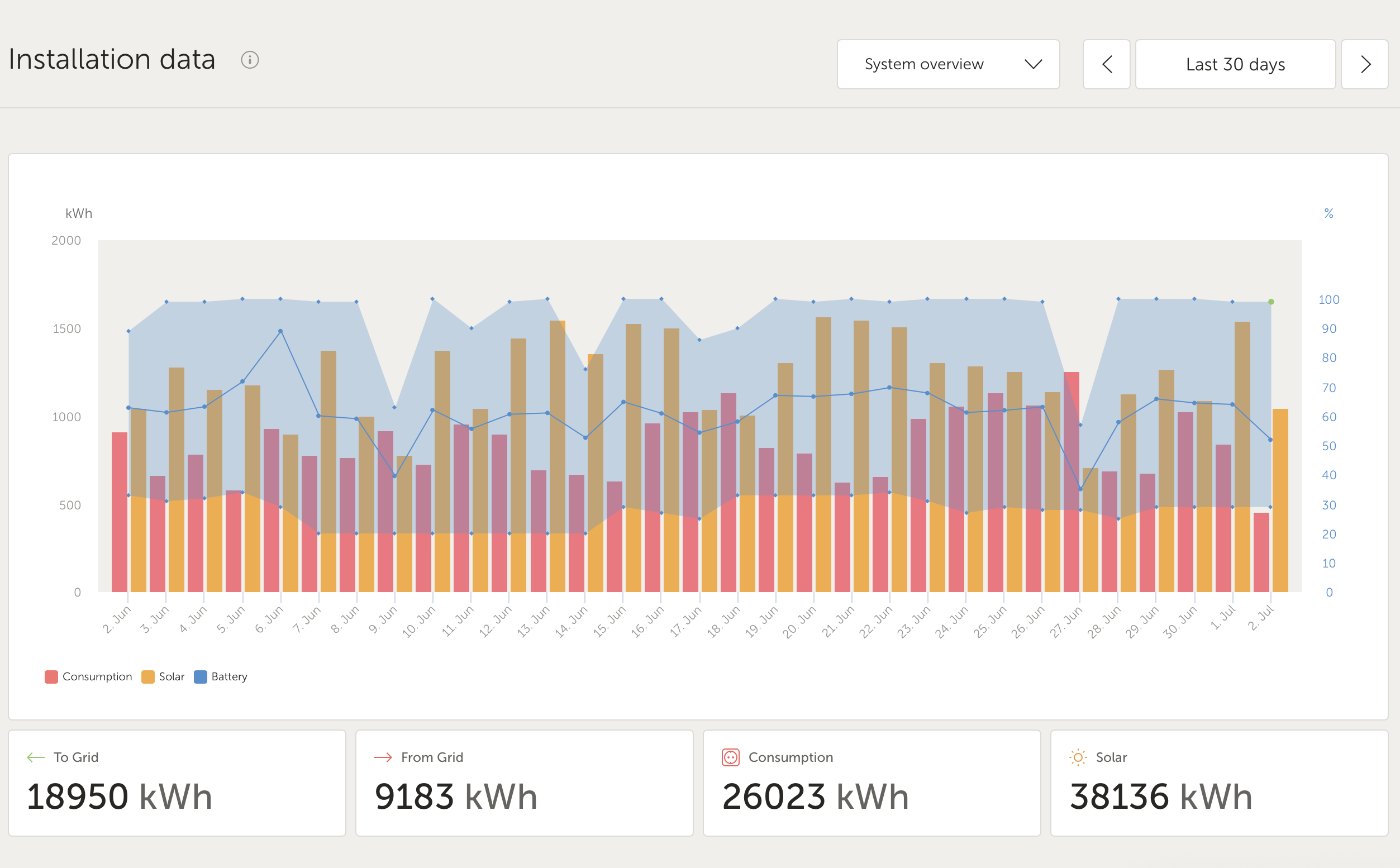Click the green battery point on 2. Jul

[x=1271, y=302]
